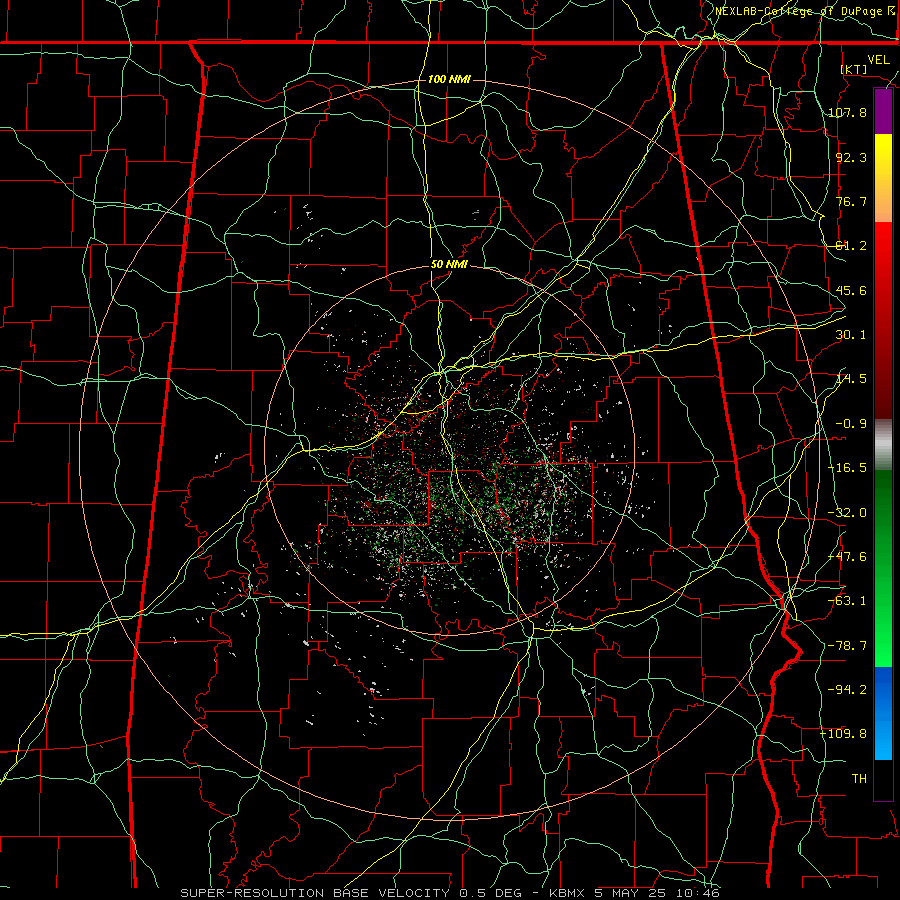Click the green segment of the color bar

(x=883, y=568)
